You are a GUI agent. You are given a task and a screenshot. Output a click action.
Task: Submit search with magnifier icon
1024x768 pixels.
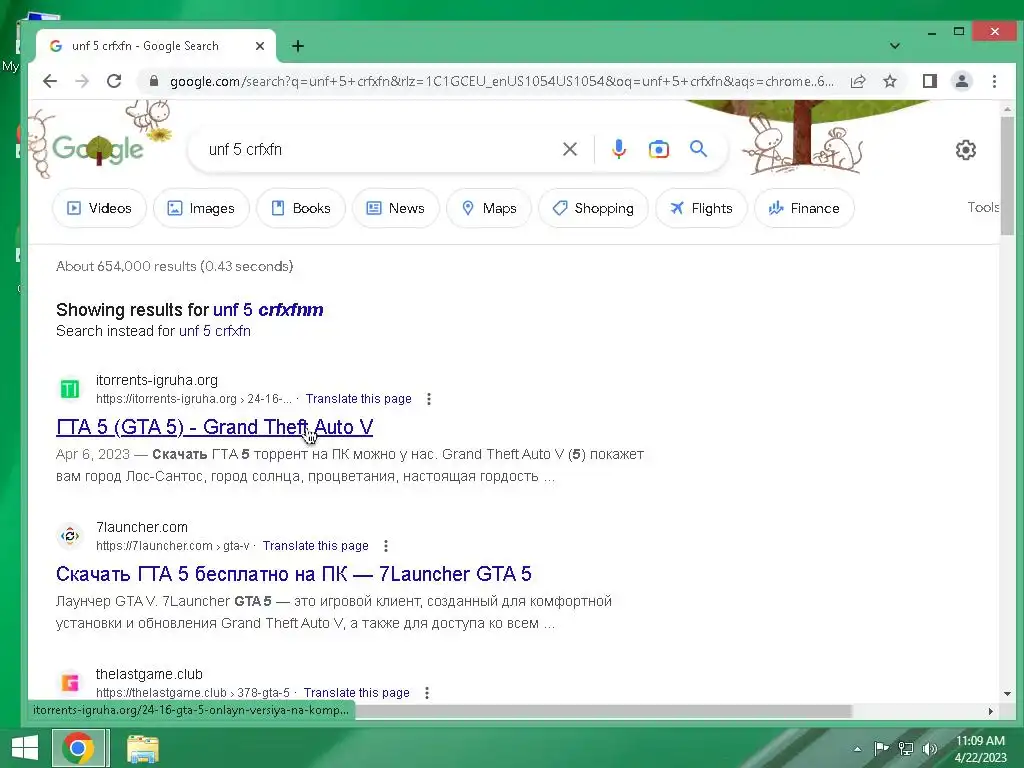pyautogui.click(x=699, y=149)
